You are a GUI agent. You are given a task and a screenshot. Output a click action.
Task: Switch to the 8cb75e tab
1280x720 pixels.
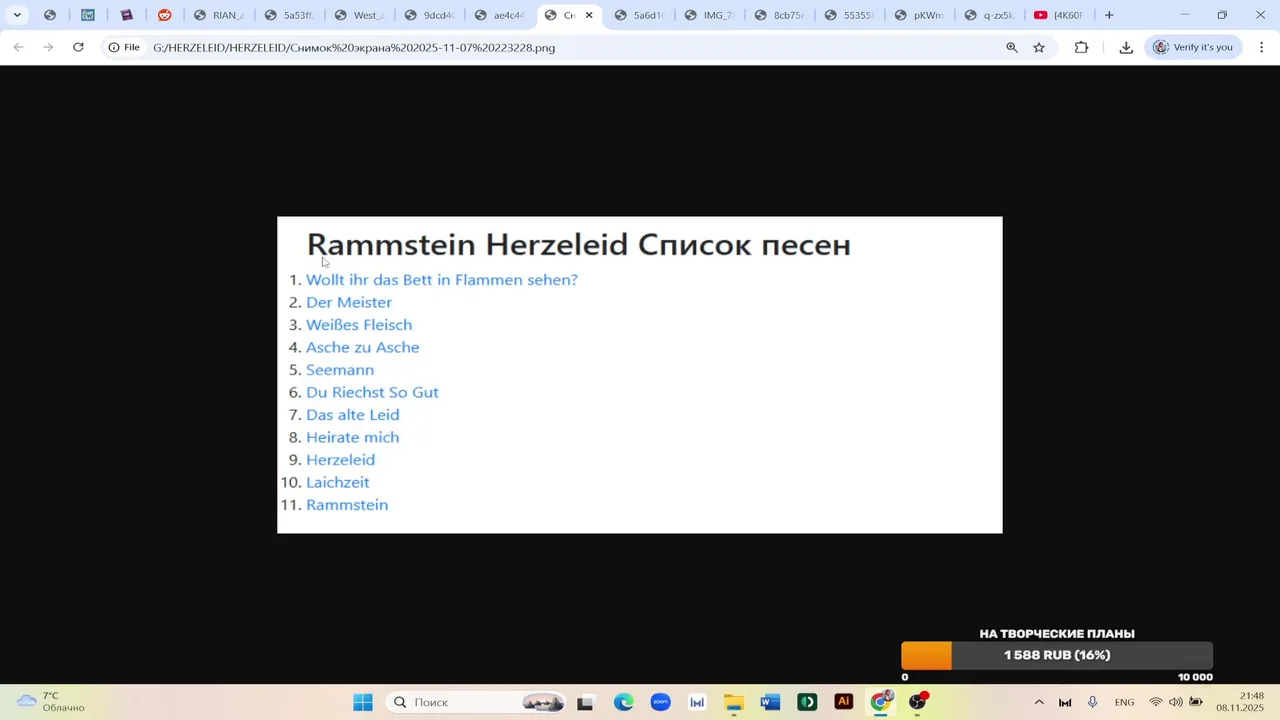[x=779, y=15]
